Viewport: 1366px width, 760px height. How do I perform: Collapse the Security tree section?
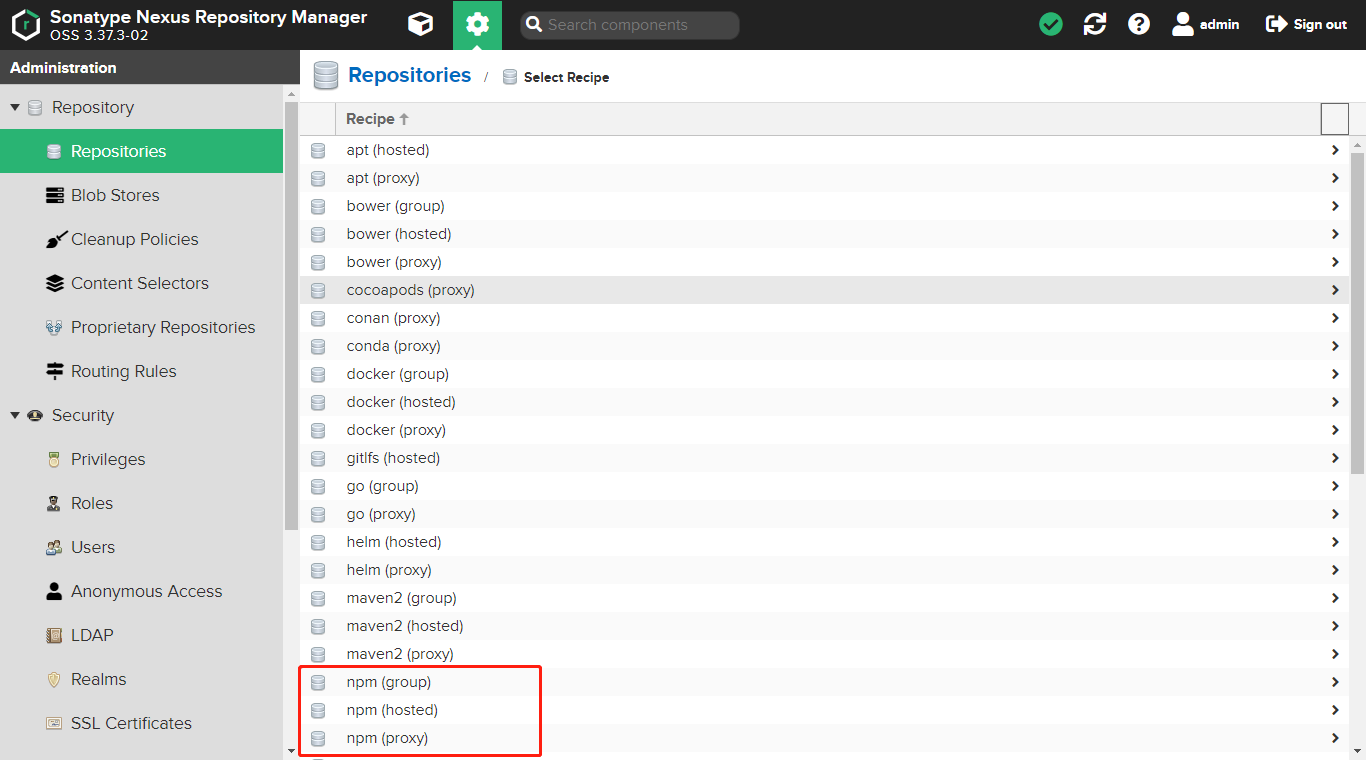[x=15, y=415]
